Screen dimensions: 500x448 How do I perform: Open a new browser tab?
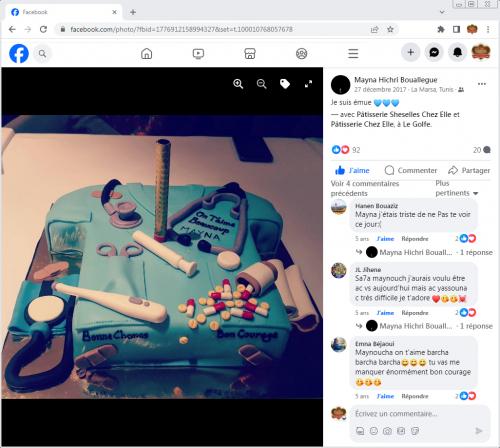coord(133,12)
